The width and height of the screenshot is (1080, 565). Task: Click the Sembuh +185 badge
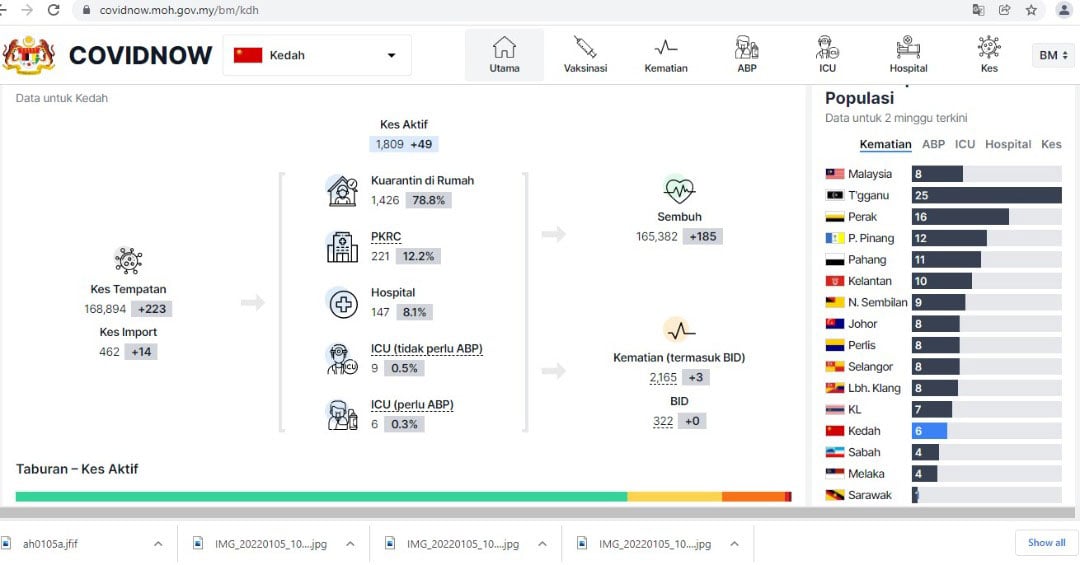[703, 236]
